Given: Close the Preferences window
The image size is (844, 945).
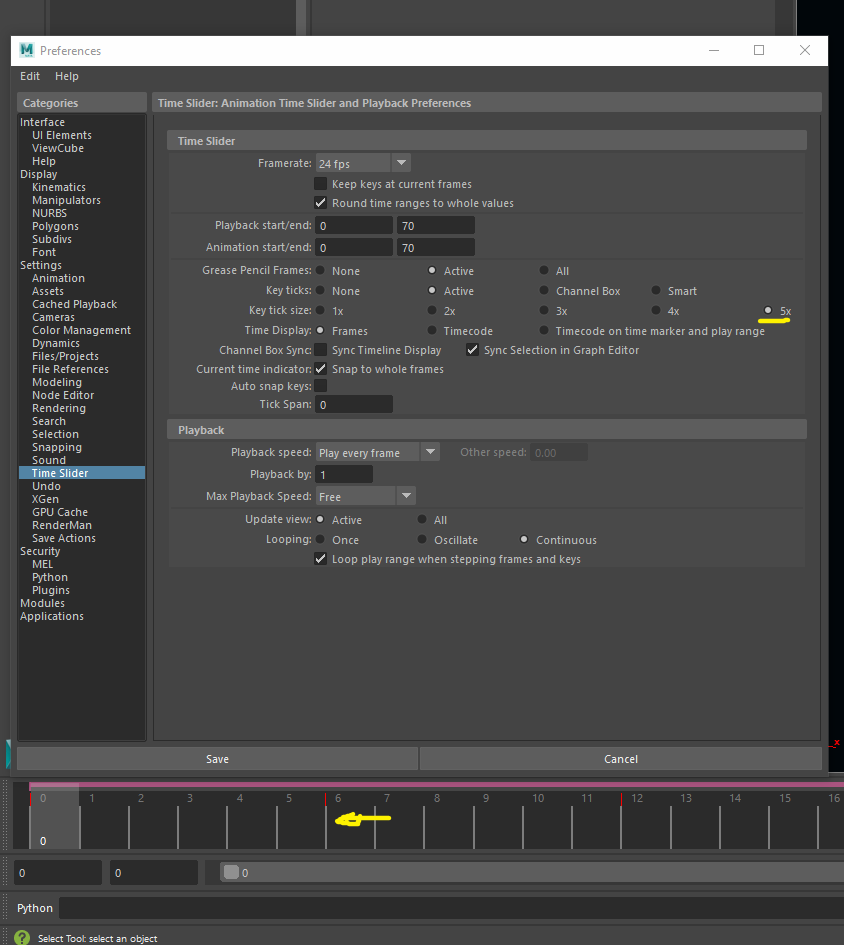Looking at the screenshot, I should click(805, 51).
